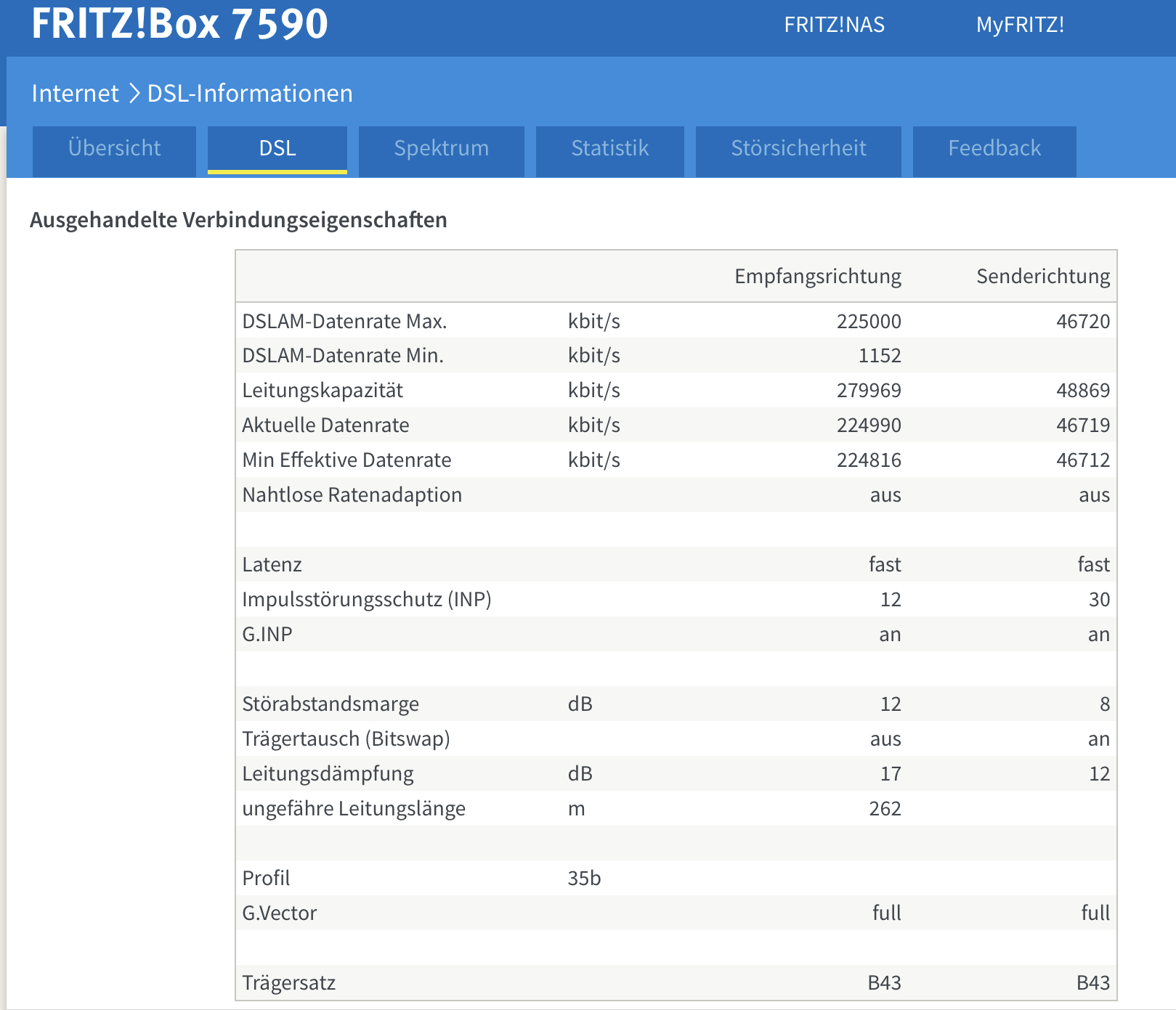The image size is (1176, 1010).
Task: Click the Leitungsdämpfung row label
Action: 328,773
